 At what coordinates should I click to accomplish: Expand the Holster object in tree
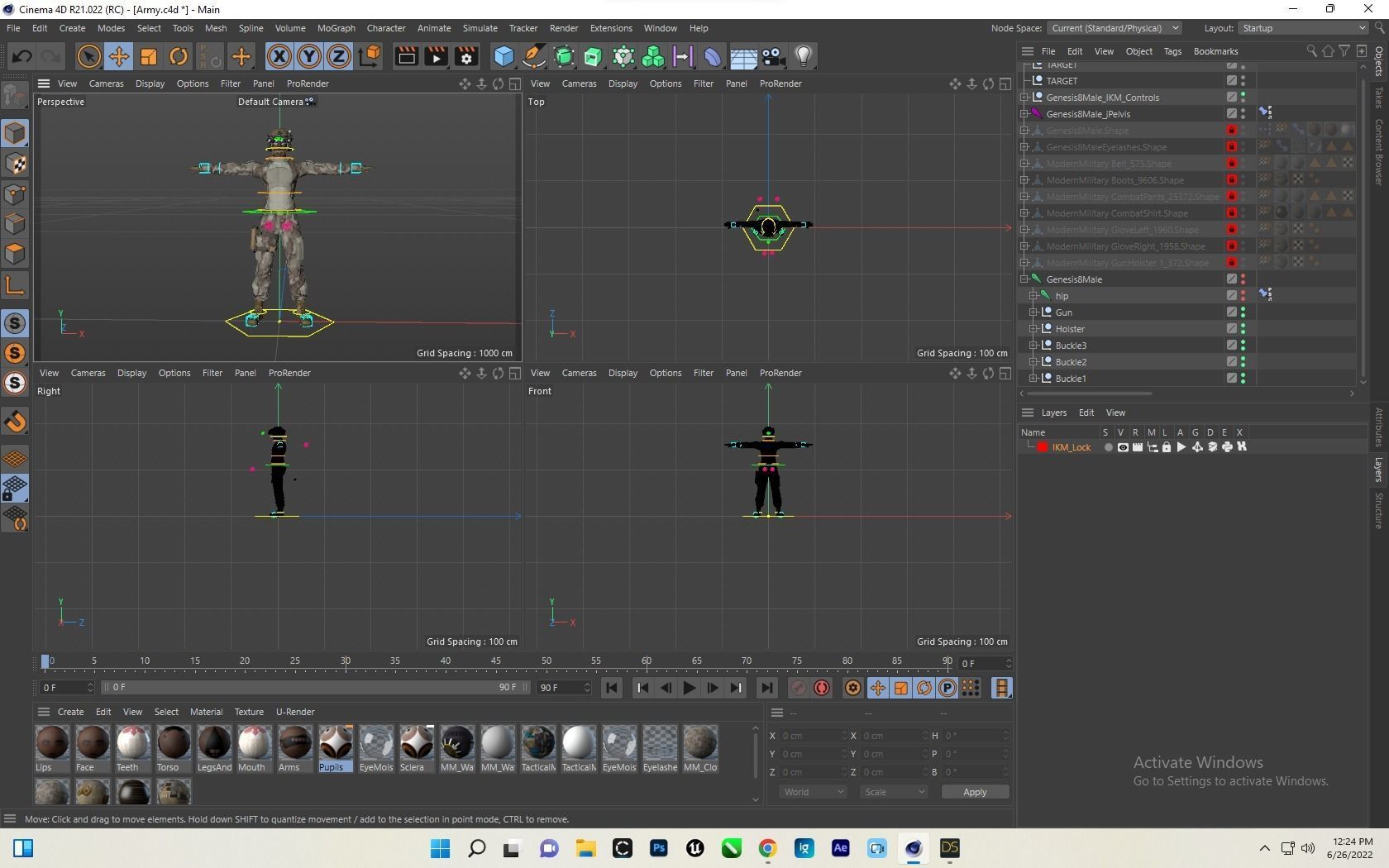coord(1033,329)
